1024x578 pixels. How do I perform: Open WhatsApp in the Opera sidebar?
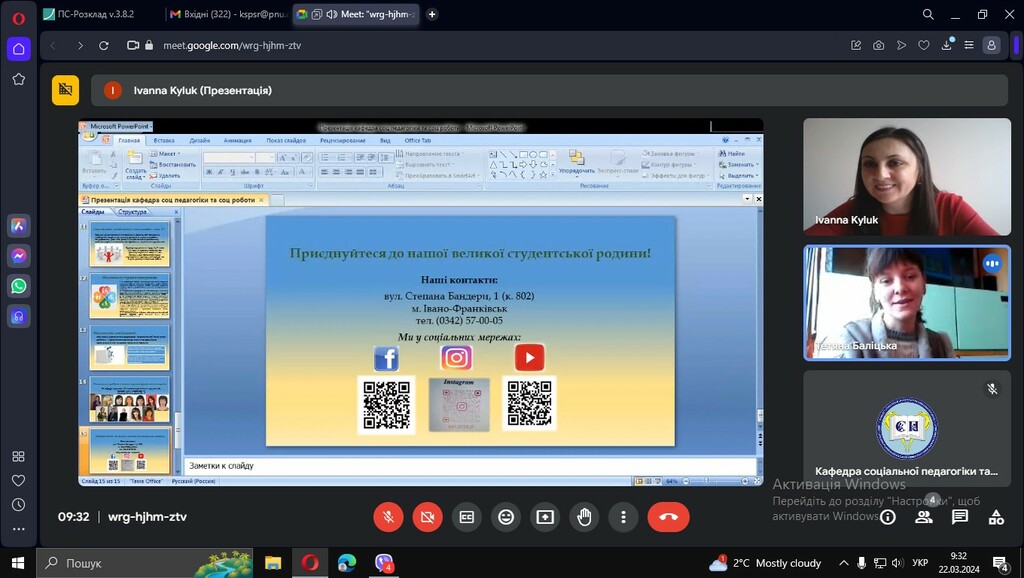coord(18,286)
